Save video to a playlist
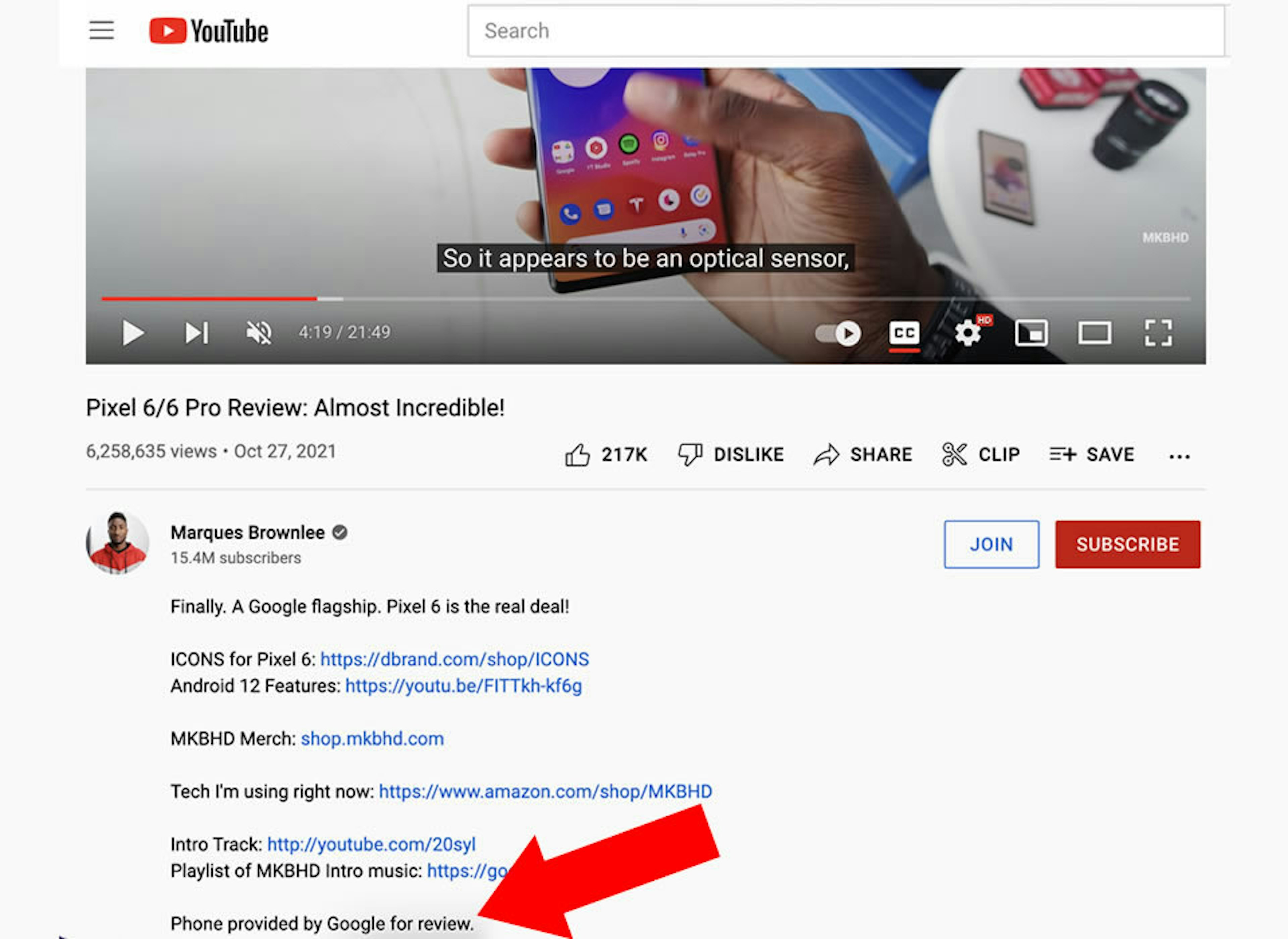Image resolution: width=1288 pixels, height=939 pixels. pyautogui.click(x=1092, y=455)
